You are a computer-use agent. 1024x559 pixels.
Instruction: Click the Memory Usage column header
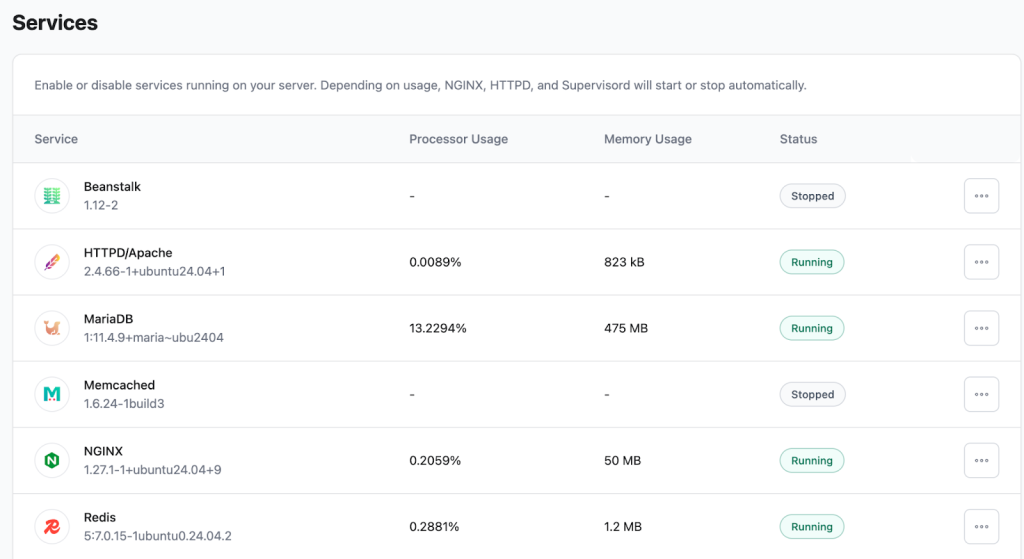[647, 139]
